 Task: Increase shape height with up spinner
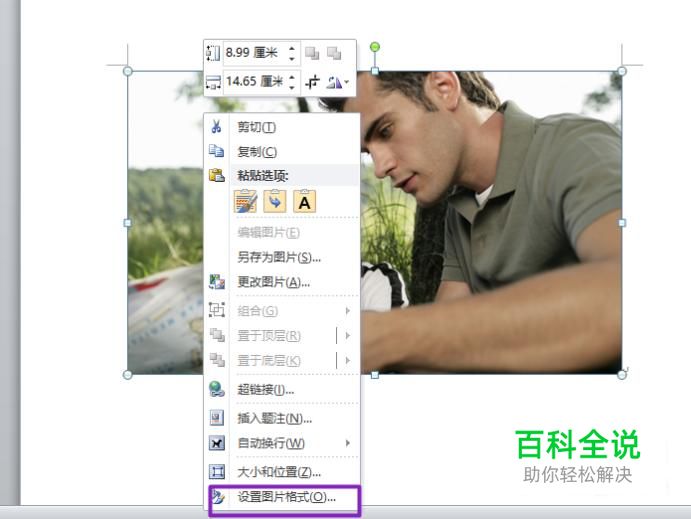pyautogui.click(x=292, y=48)
